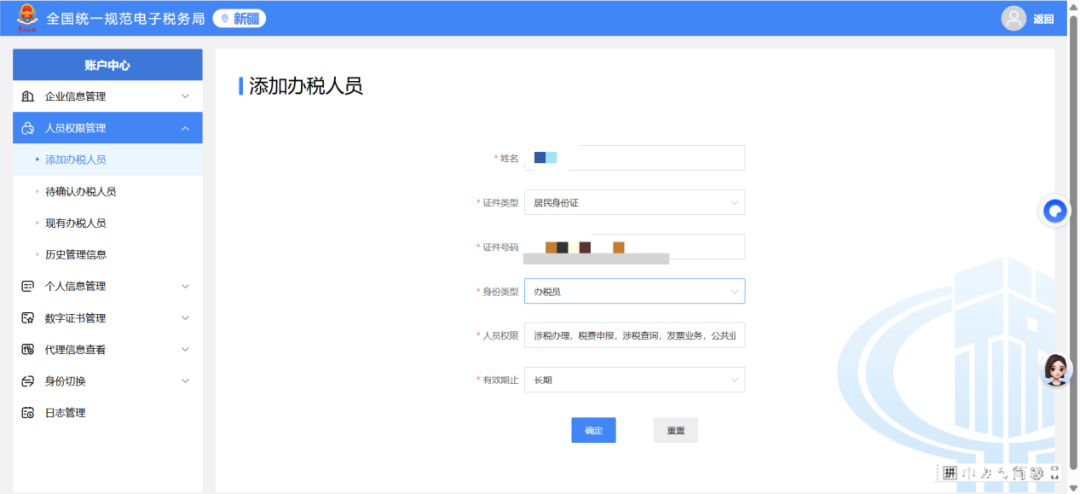Click the 个人信息管理 sidebar icon
1080x494 pixels.
tap(28, 286)
